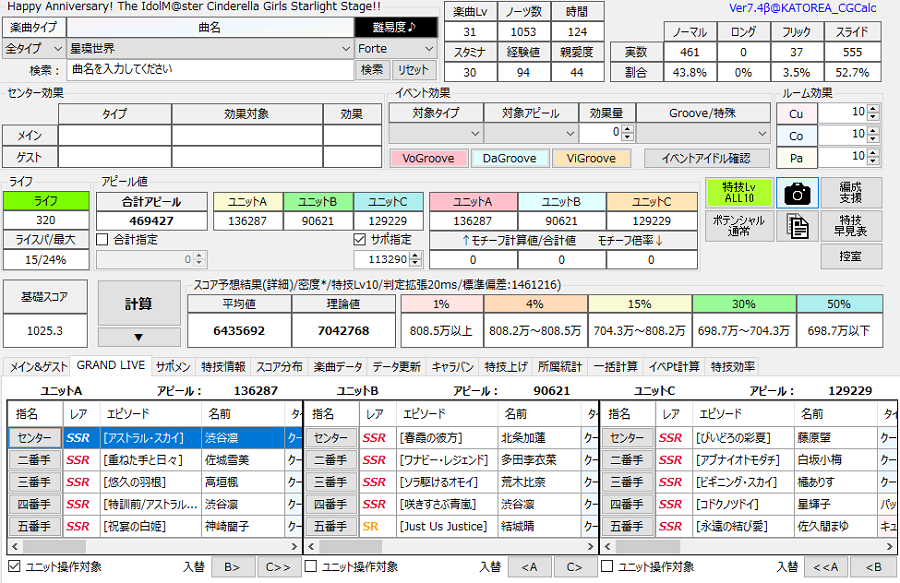Click the 検索 search button
Image resolution: width=900 pixels, height=583 pixels.
click(x=371, y=70)
